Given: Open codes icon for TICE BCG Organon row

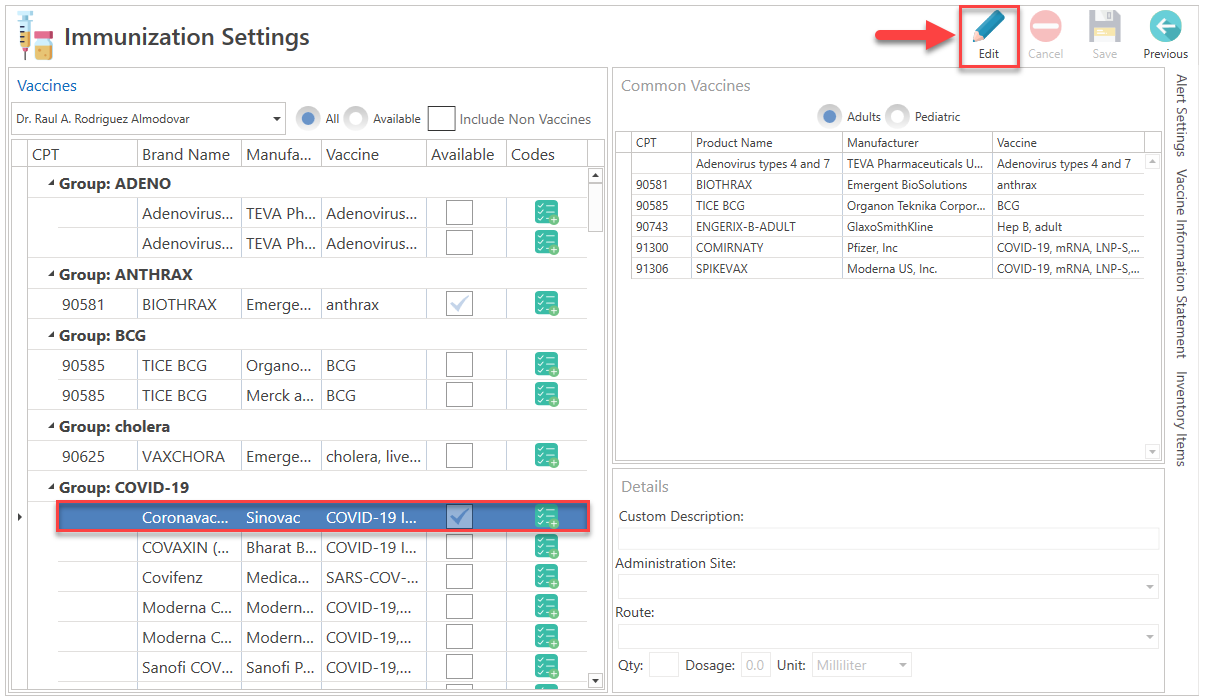Looking at the screenshot, I should [546, 365].
